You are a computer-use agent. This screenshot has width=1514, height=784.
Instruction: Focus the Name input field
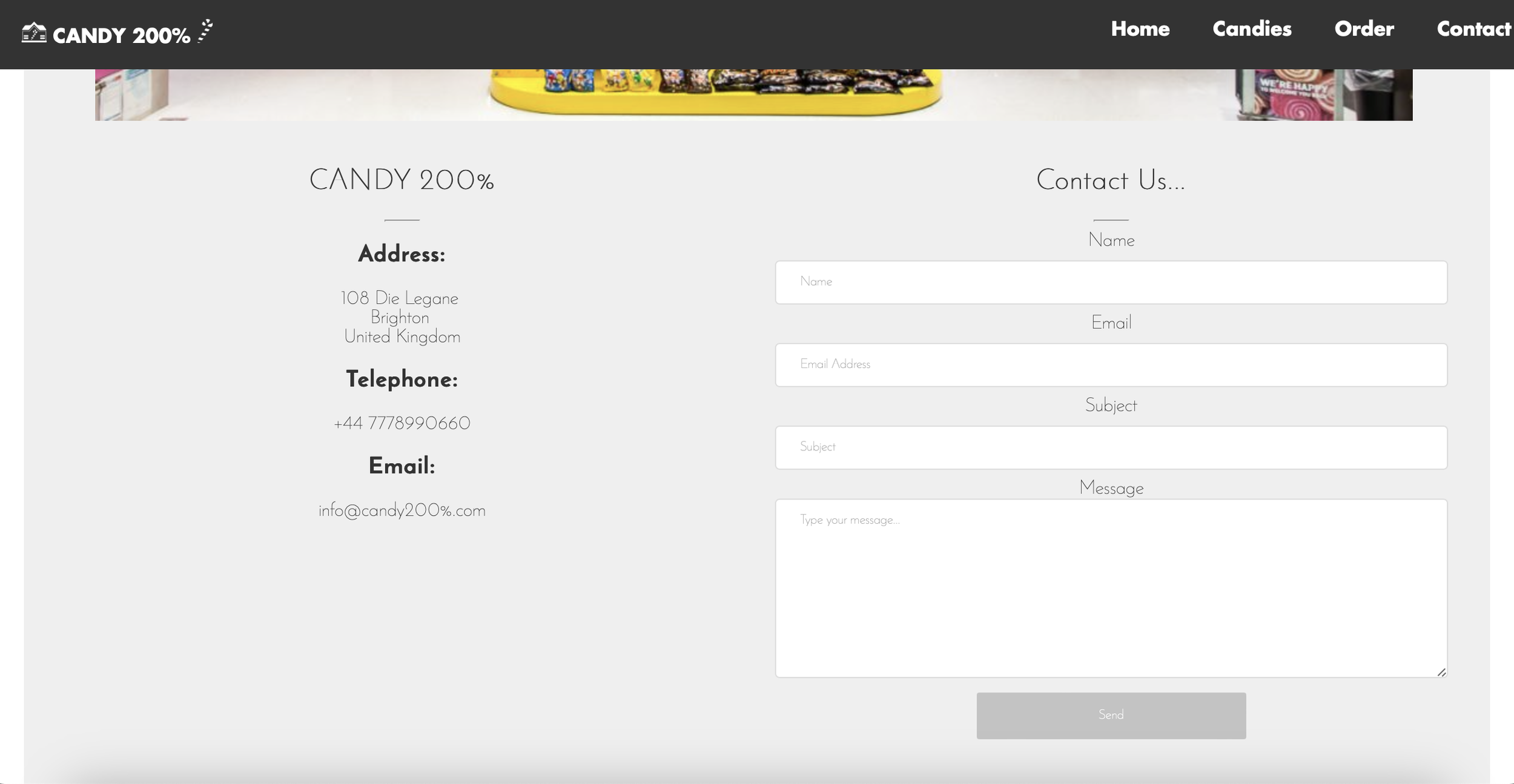pos(1111,282)
